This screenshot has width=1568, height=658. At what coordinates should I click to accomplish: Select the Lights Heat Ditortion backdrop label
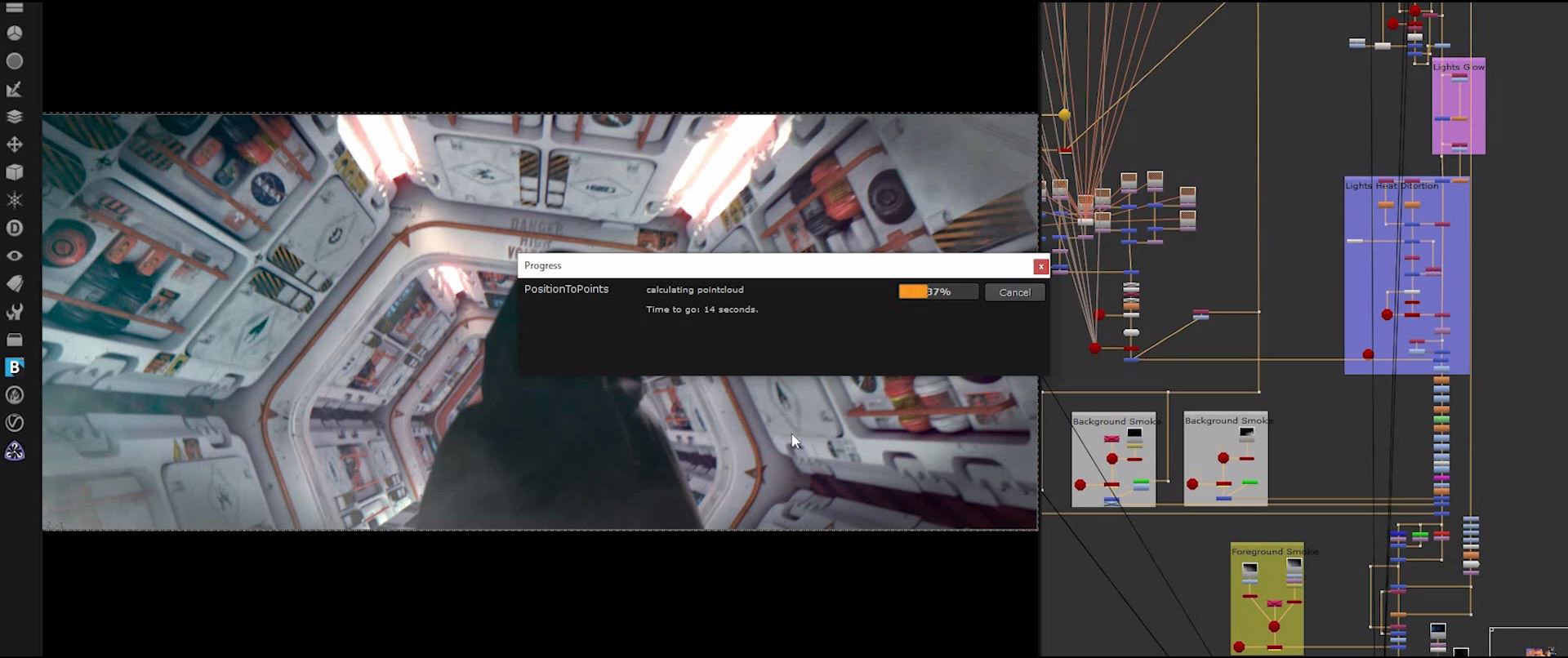(x=1392, y=185)
